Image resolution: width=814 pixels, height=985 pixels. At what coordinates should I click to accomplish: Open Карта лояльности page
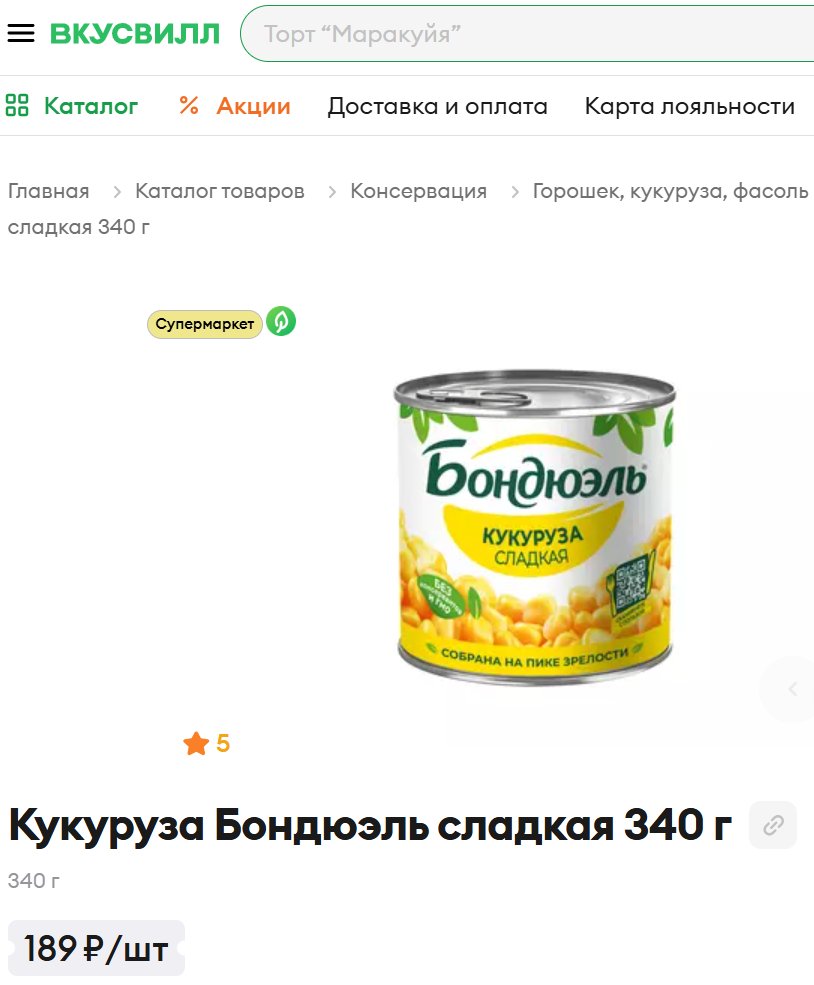pyautogui.click(x=690, y=106)
